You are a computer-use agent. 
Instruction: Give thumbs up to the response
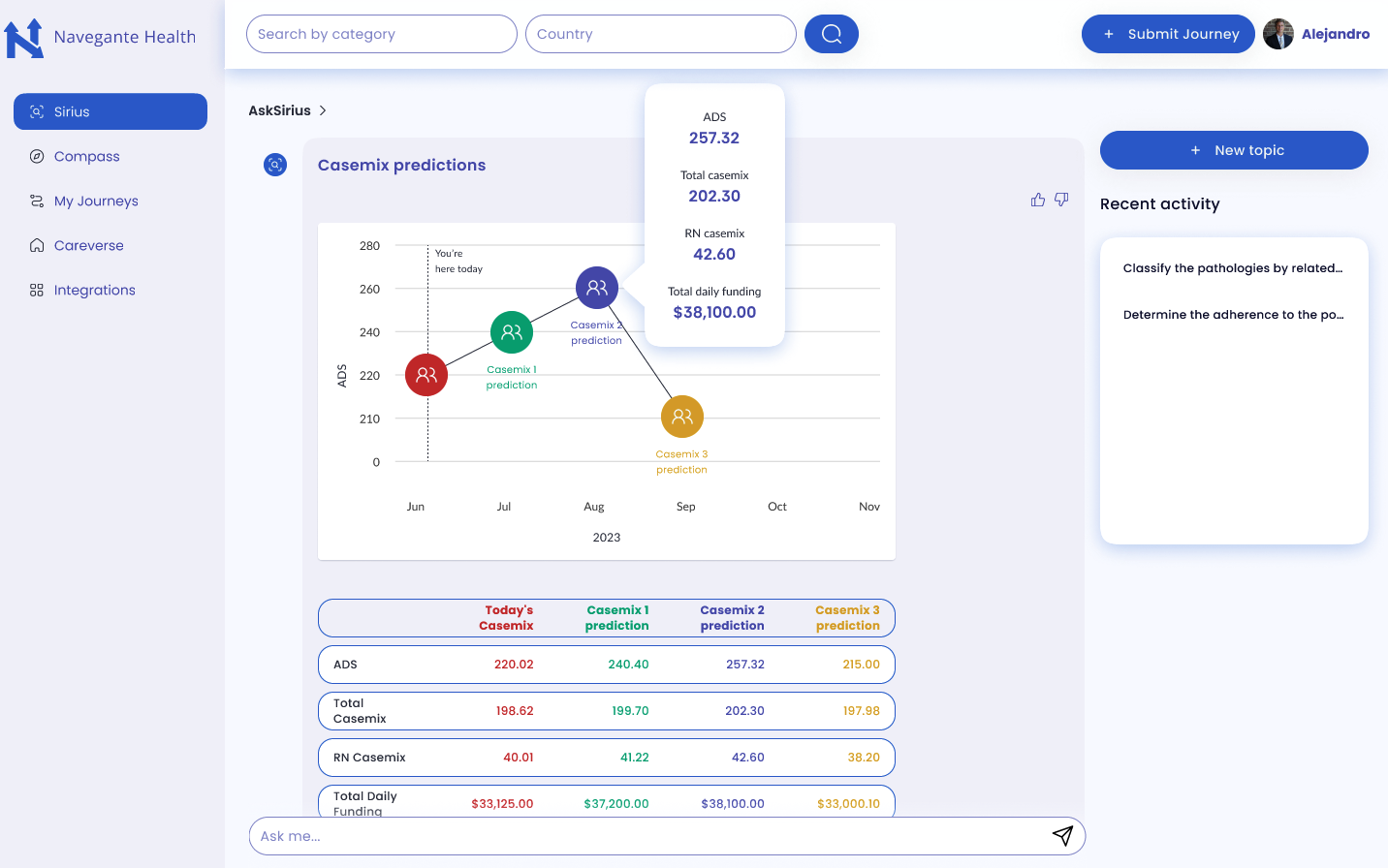(1038, 200)
